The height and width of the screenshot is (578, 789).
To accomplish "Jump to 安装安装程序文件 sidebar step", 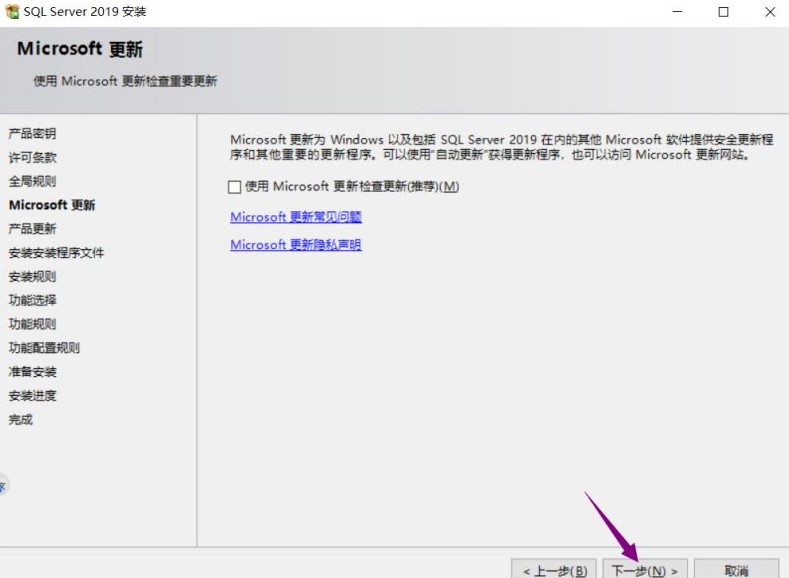I will [56, 253].
